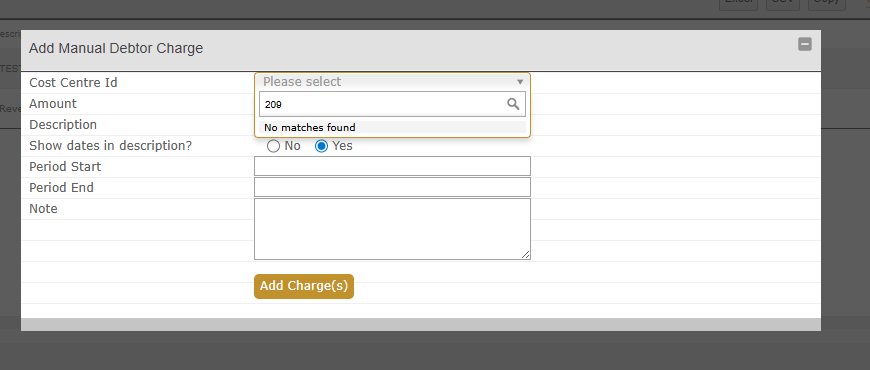Open the Cost Centre Id dropdown arrow
870x370 pixels.
point(520,82)
